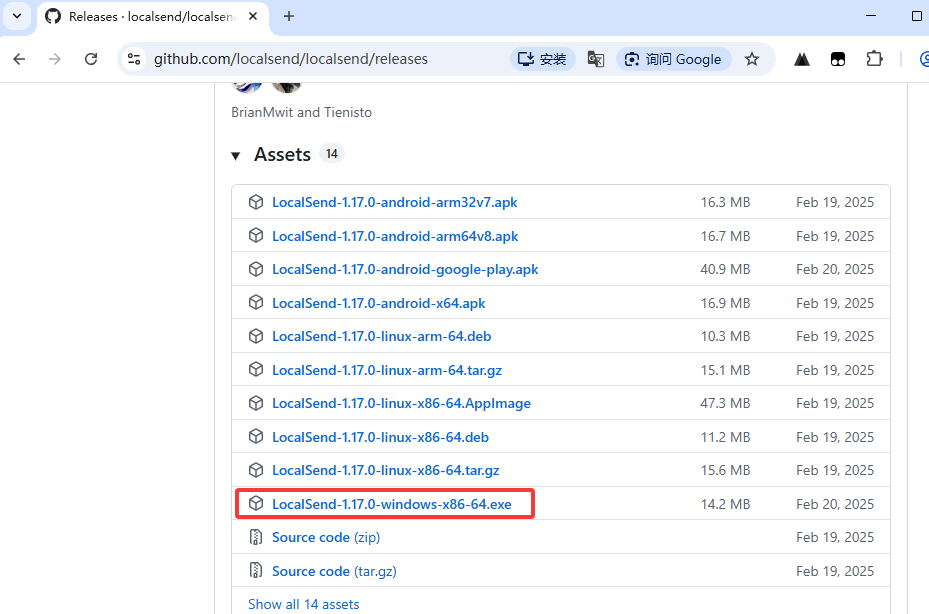Open a new browser tab
This screenshot has height=614, width=929.
click(289, 16)
